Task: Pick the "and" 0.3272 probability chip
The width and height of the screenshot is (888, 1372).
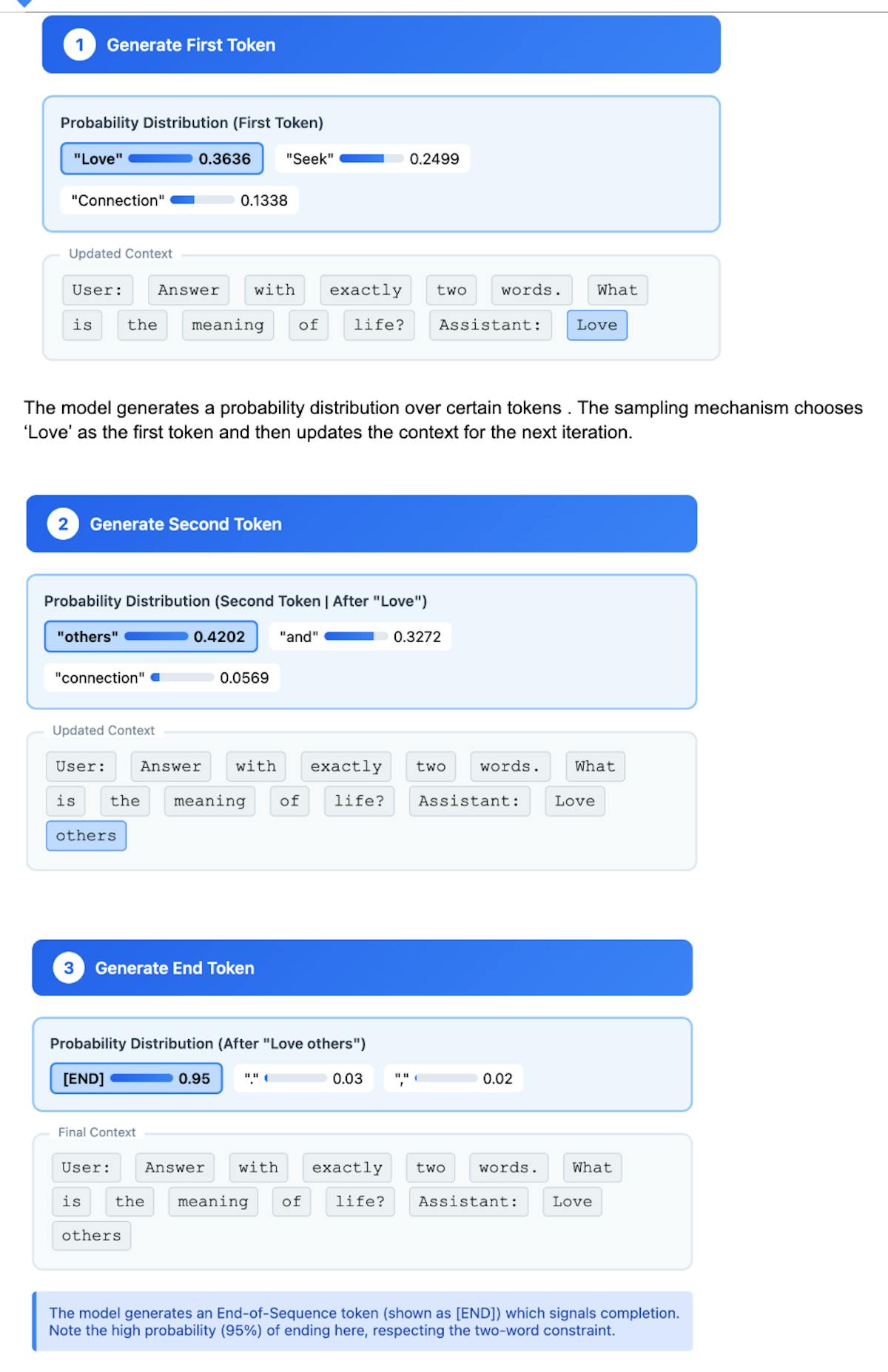Action: [x=360, y=637]
